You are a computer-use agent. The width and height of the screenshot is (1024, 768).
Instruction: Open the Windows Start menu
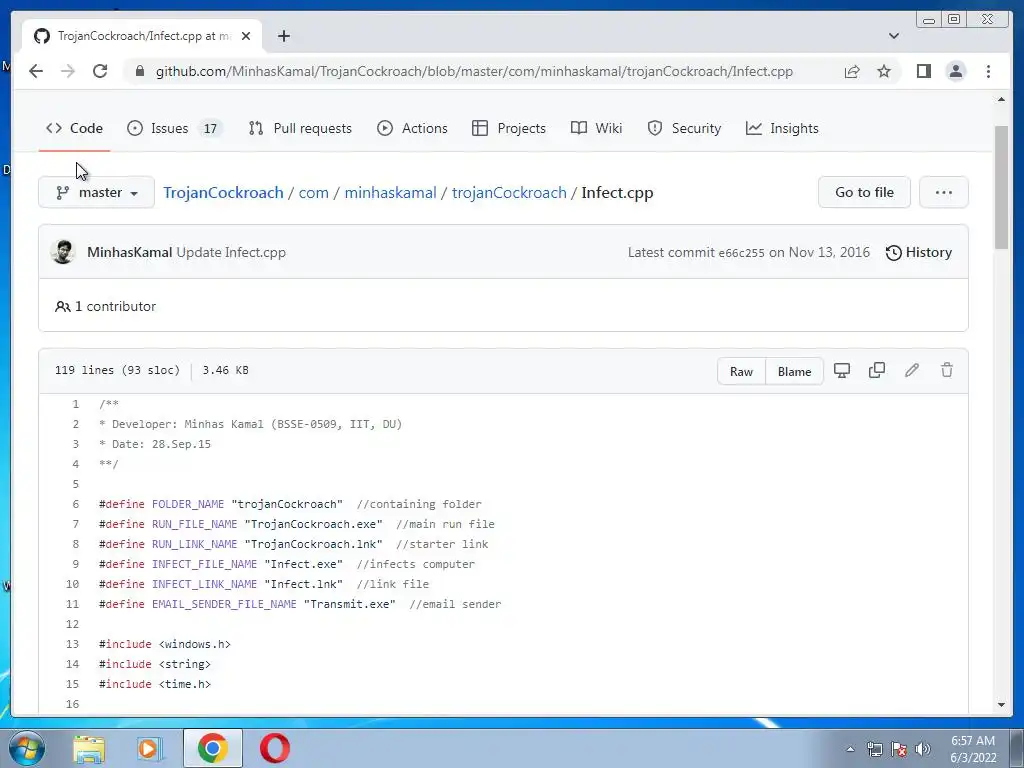pyautogui.click(x=27, y=748)
